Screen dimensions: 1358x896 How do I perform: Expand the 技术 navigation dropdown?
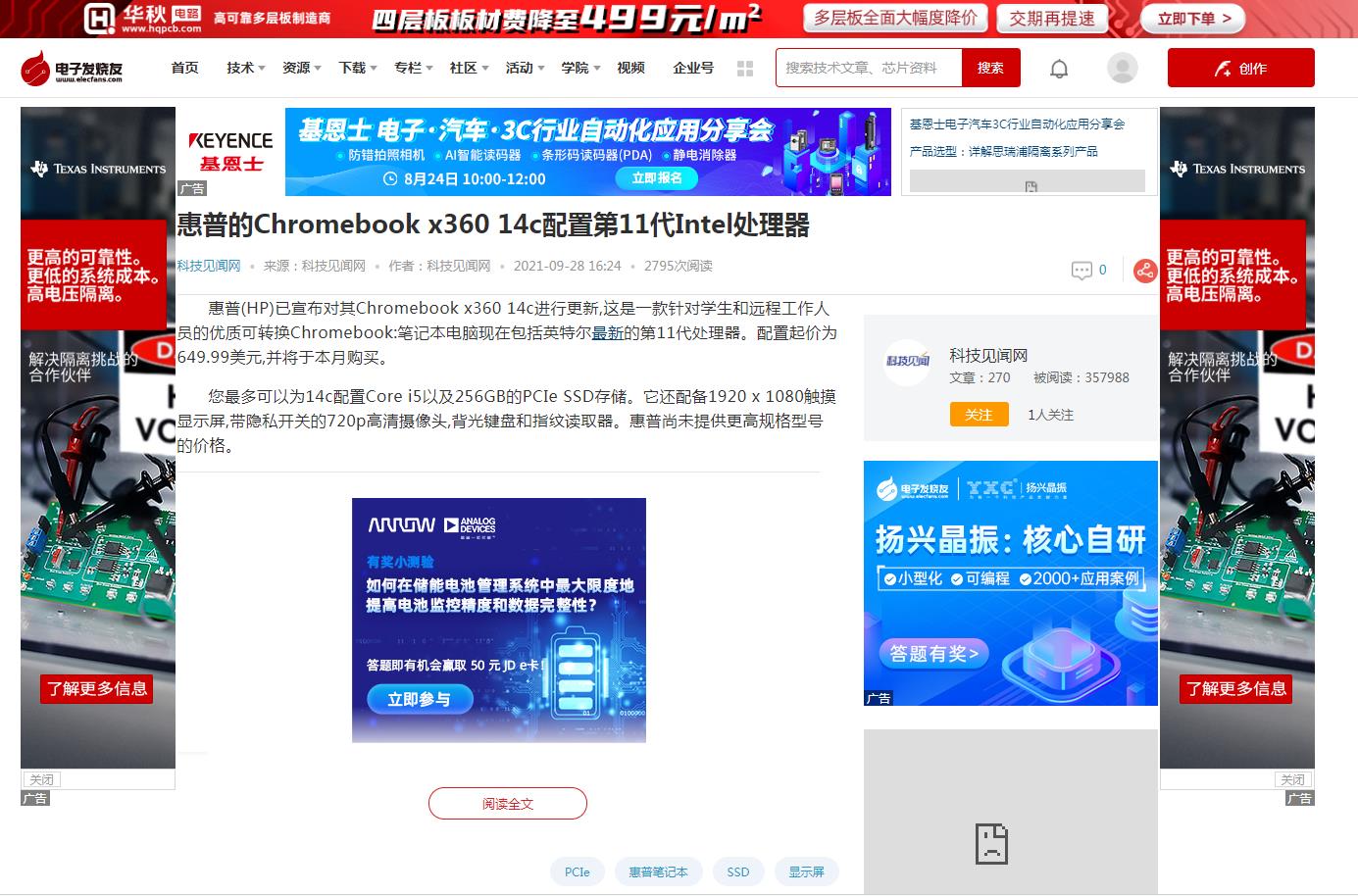[246, 68]
